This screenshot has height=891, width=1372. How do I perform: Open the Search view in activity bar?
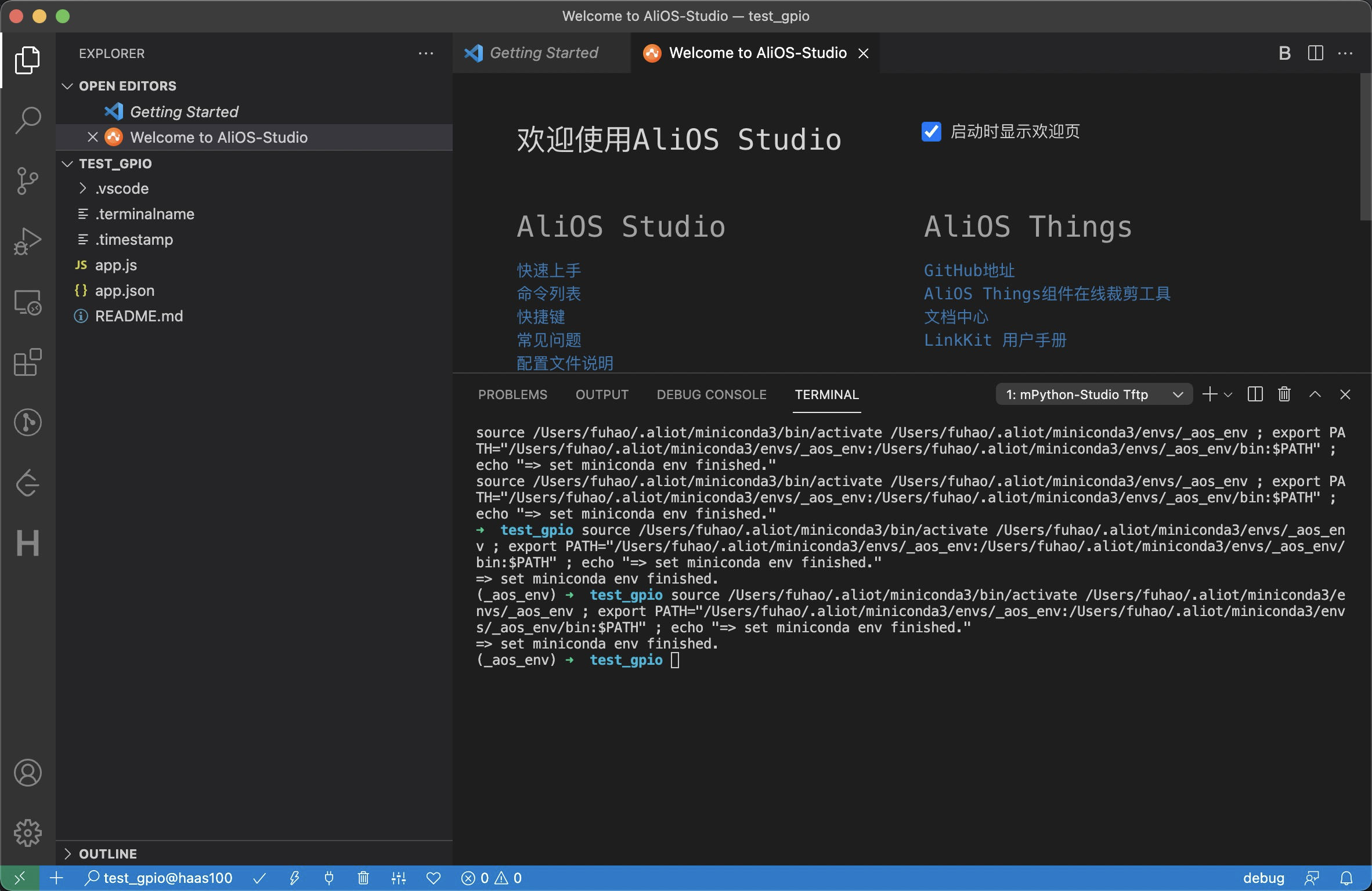tap(27, 121)
